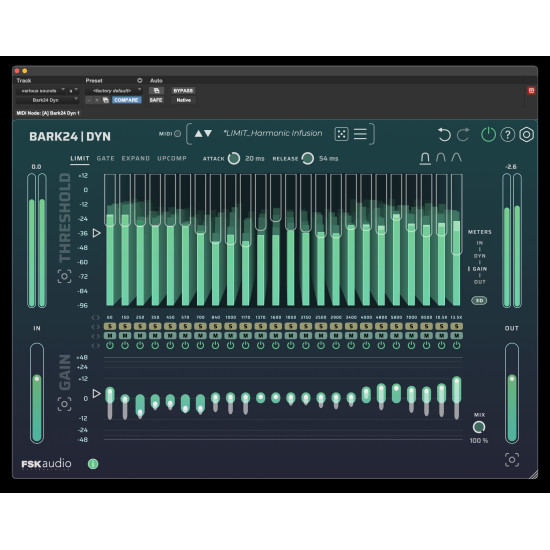Open the 'various sounds' track dropdown
550x550 pixels.
[41, 91]
